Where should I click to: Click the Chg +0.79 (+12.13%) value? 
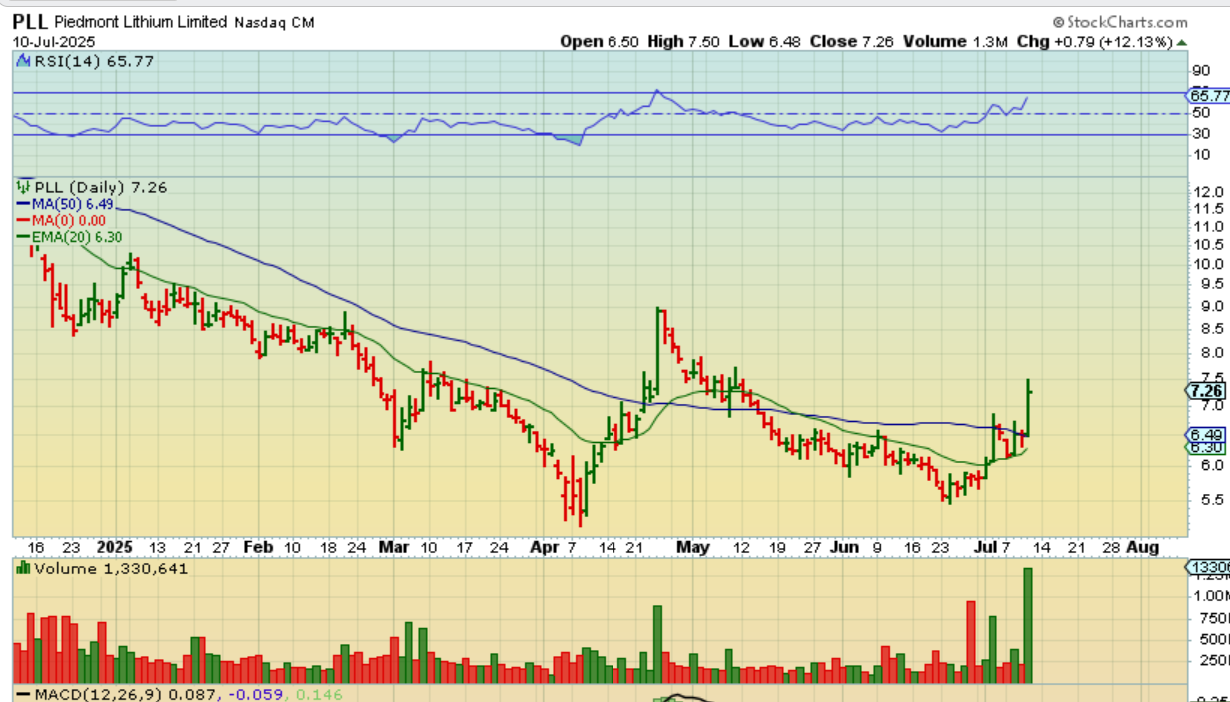[x=1094, y=42]
